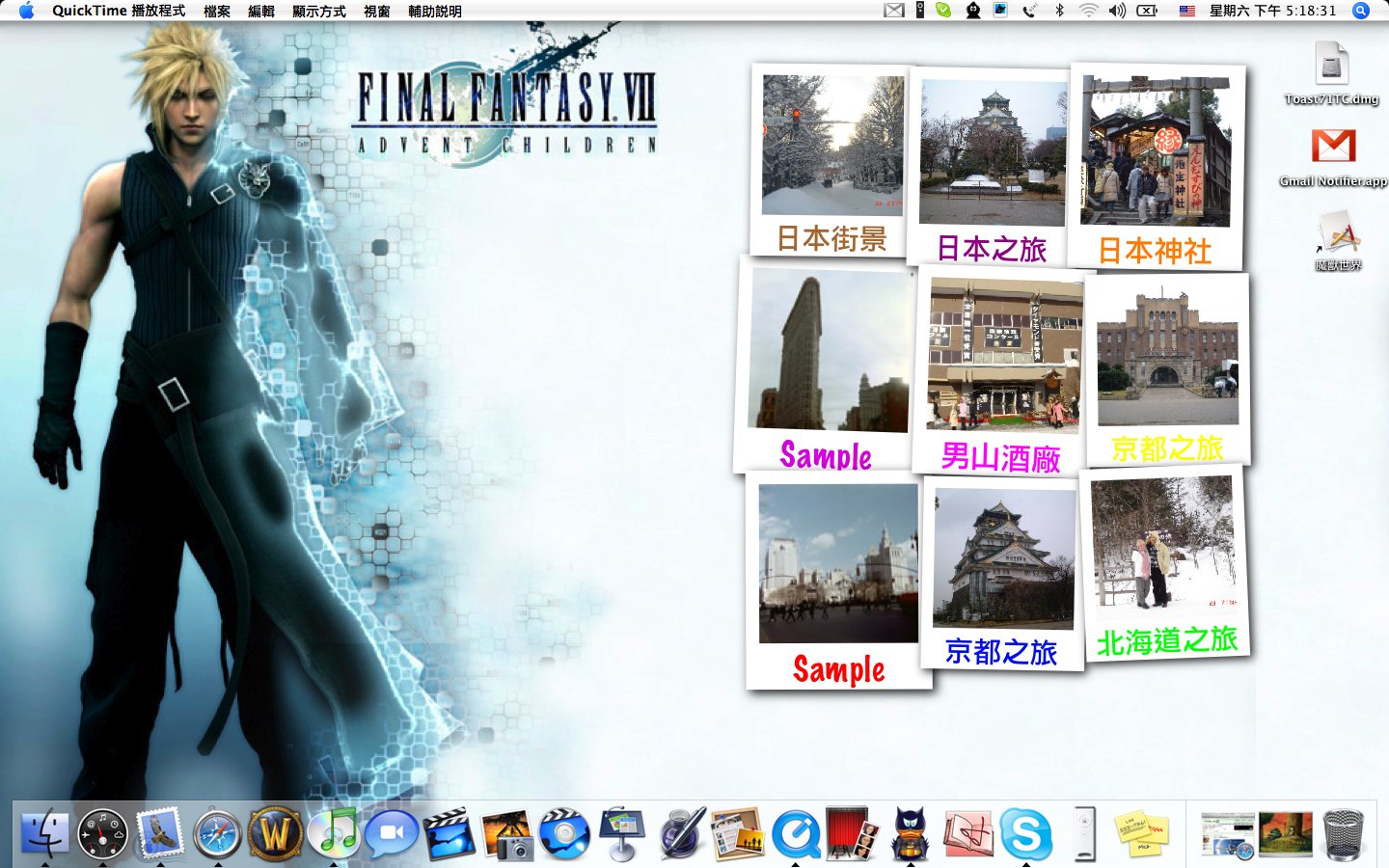Start World of Warcraft from the Dock
This screenshot has width=1389, height=868.
[275, 833]
